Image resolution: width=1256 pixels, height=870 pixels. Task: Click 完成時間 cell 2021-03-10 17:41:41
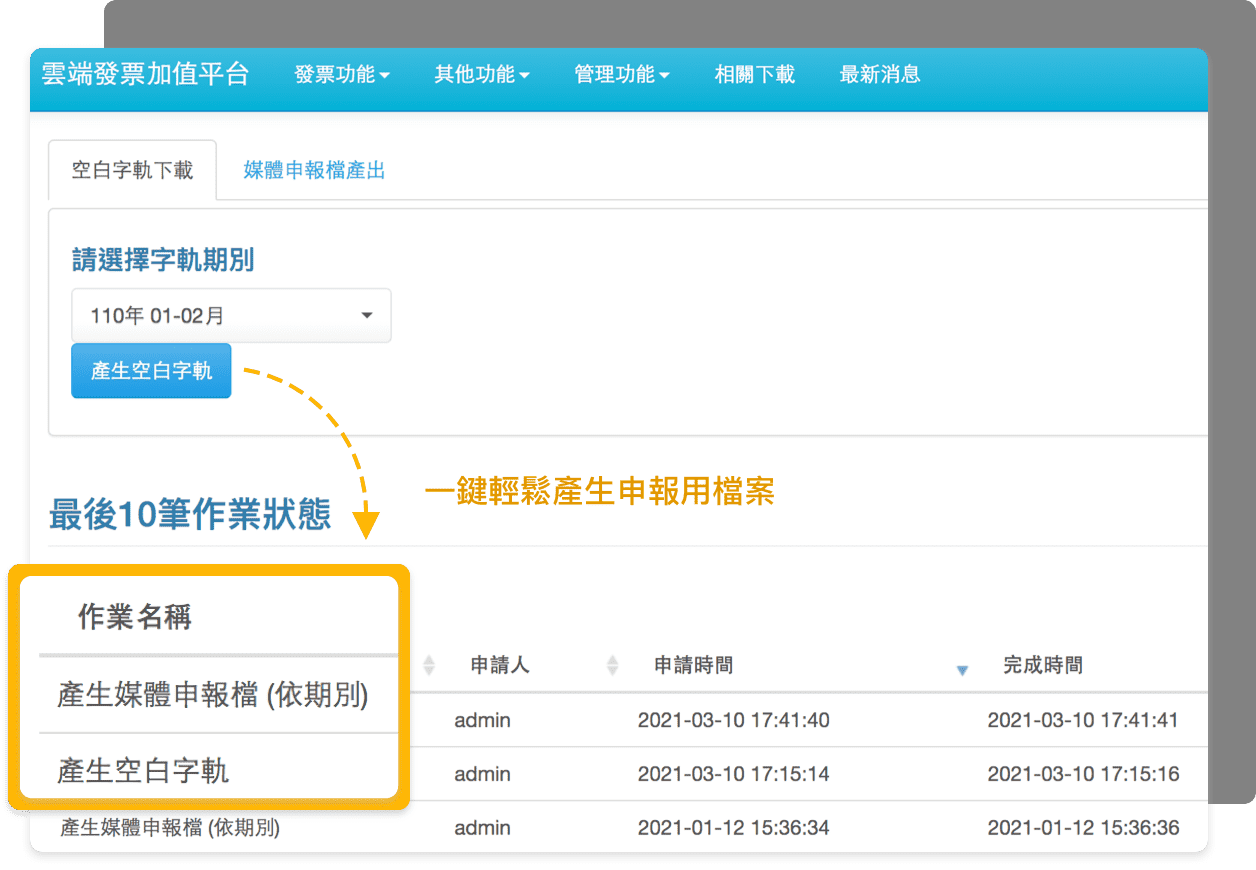(1083, 720)
